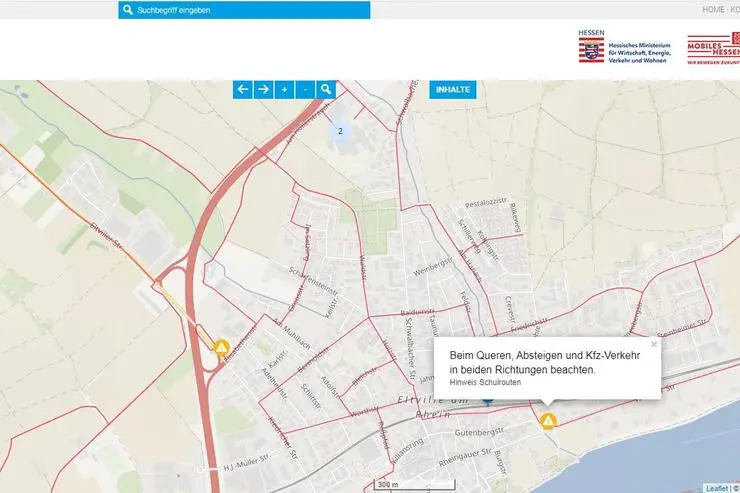Open the Leaflet attribution link

[x=716, y=488]
